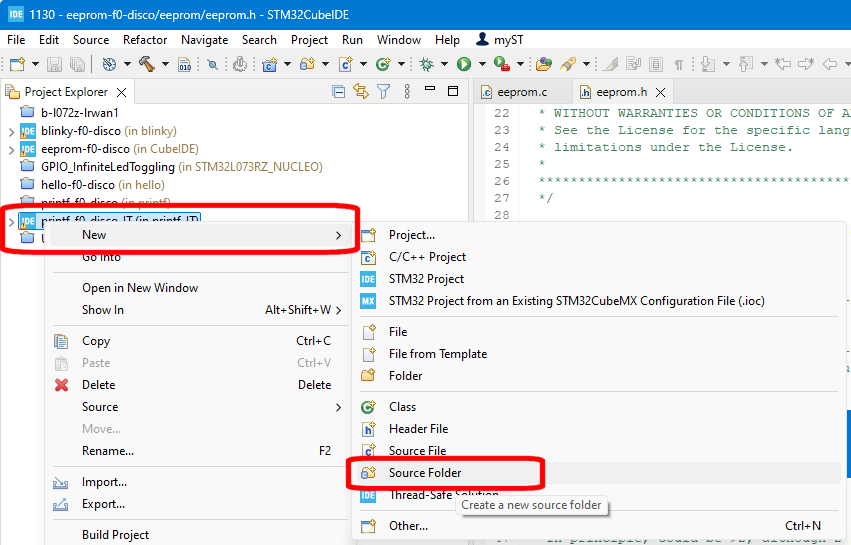
Task: Close the eeprom.h editor tab
Action: [661, 92]
